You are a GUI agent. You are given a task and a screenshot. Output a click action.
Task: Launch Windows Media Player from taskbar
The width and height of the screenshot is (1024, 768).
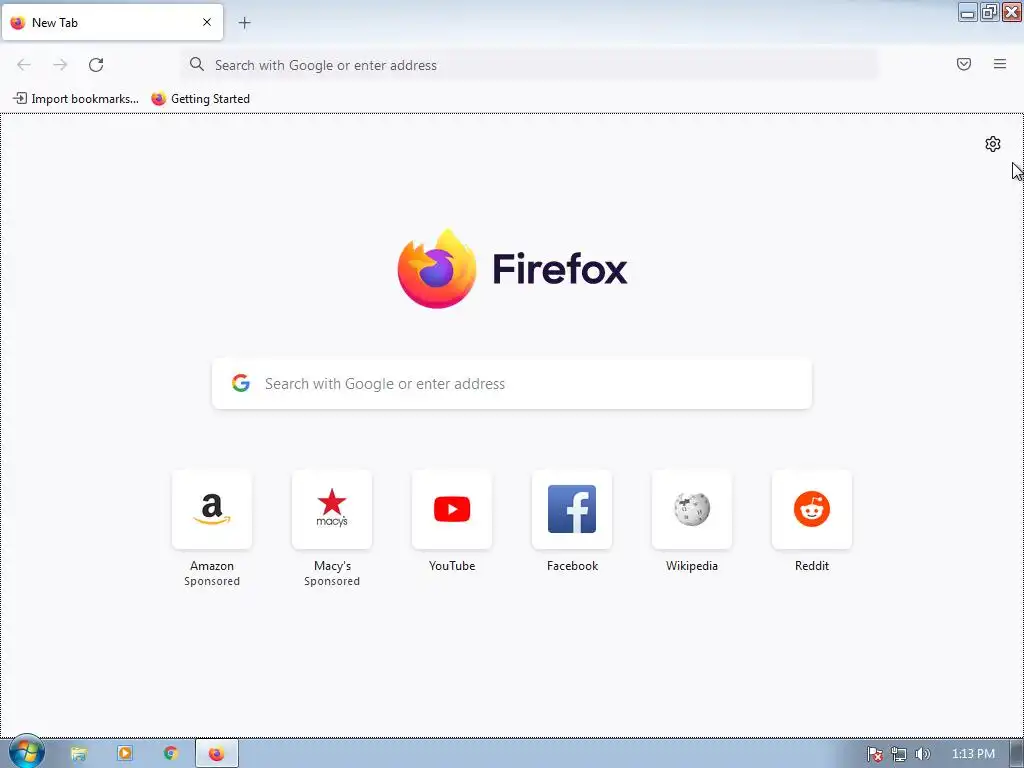click(x=125, y=754)
